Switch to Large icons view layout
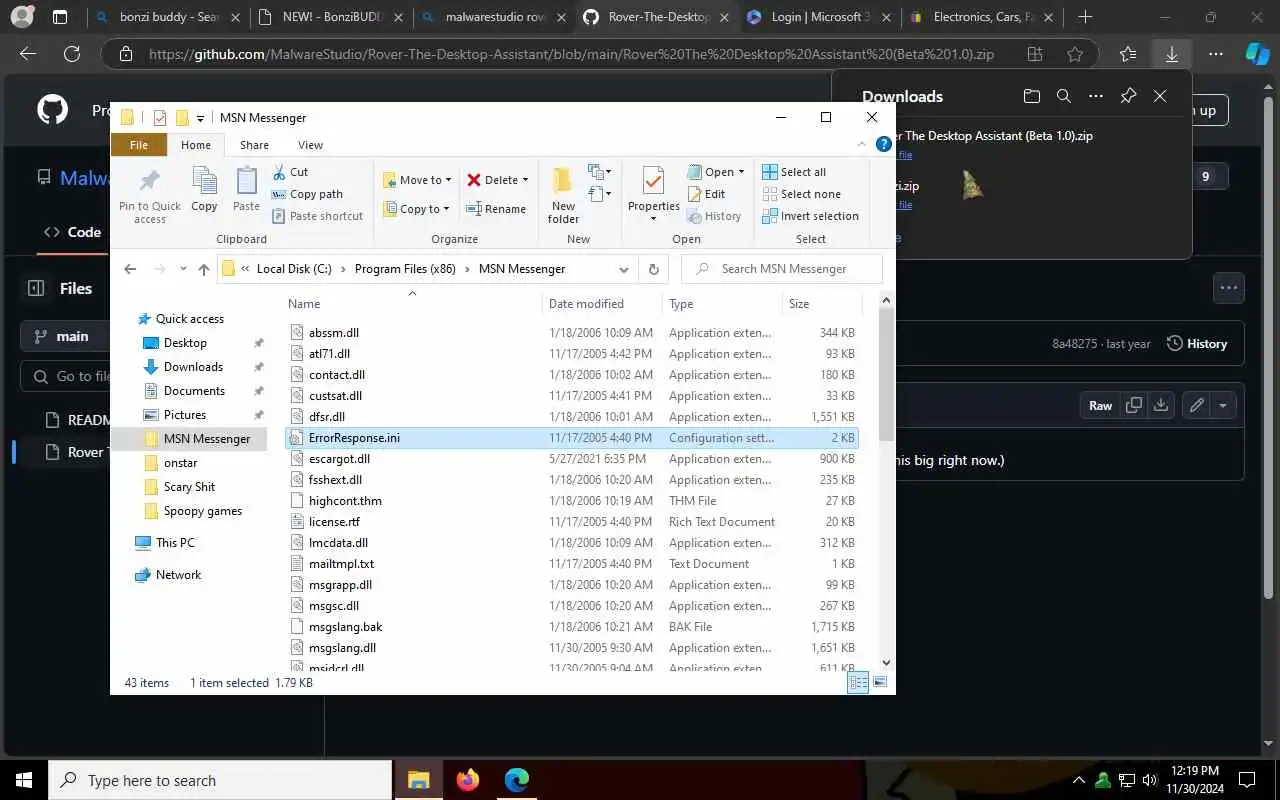 880,682
